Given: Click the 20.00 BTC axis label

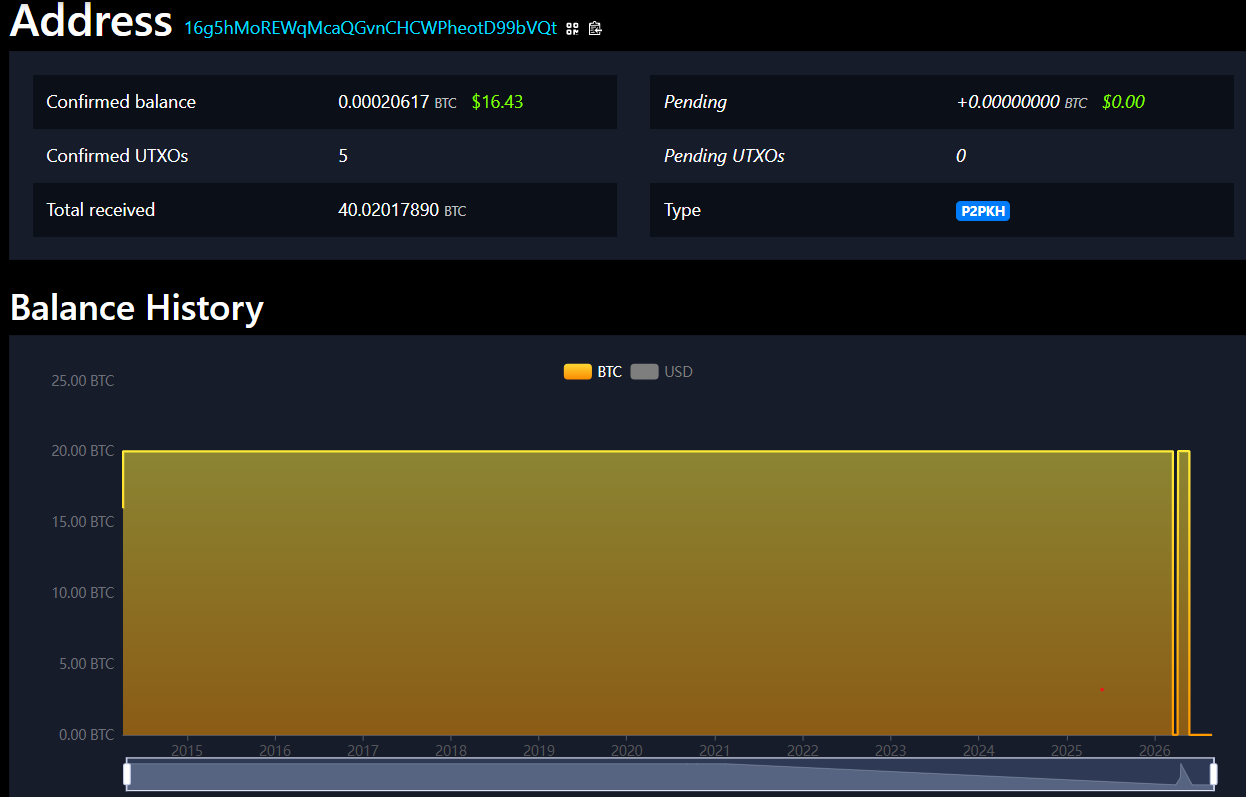Looking at the screenshot, I should pos(82,451).
